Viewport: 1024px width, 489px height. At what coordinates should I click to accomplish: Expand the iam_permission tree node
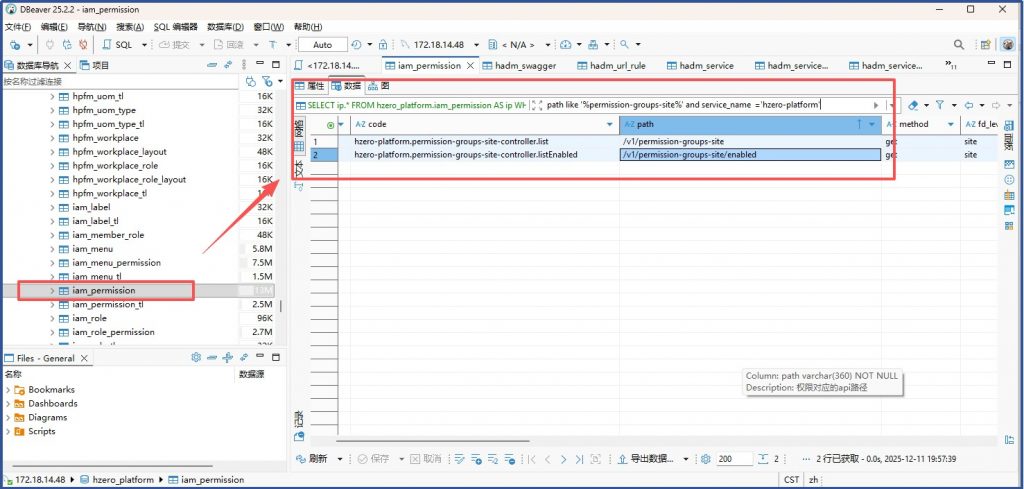pos(52,290)
